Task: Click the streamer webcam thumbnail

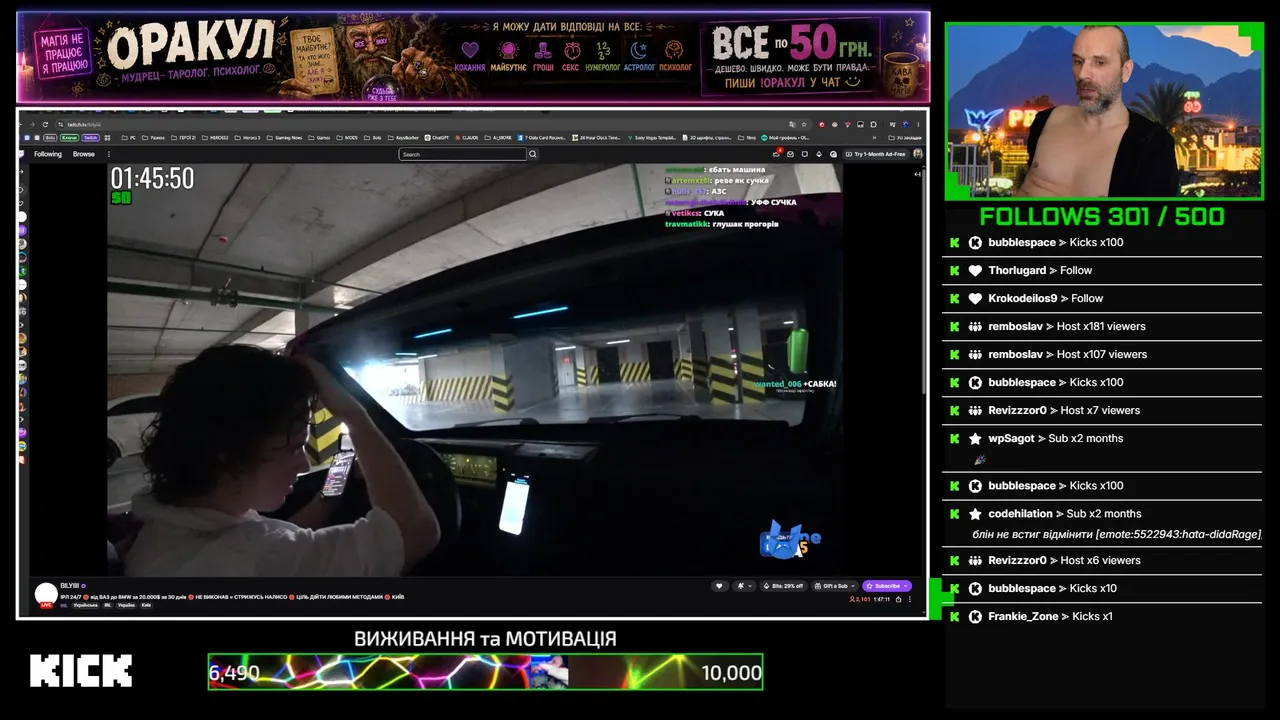Action: (x=1104, y=111)
